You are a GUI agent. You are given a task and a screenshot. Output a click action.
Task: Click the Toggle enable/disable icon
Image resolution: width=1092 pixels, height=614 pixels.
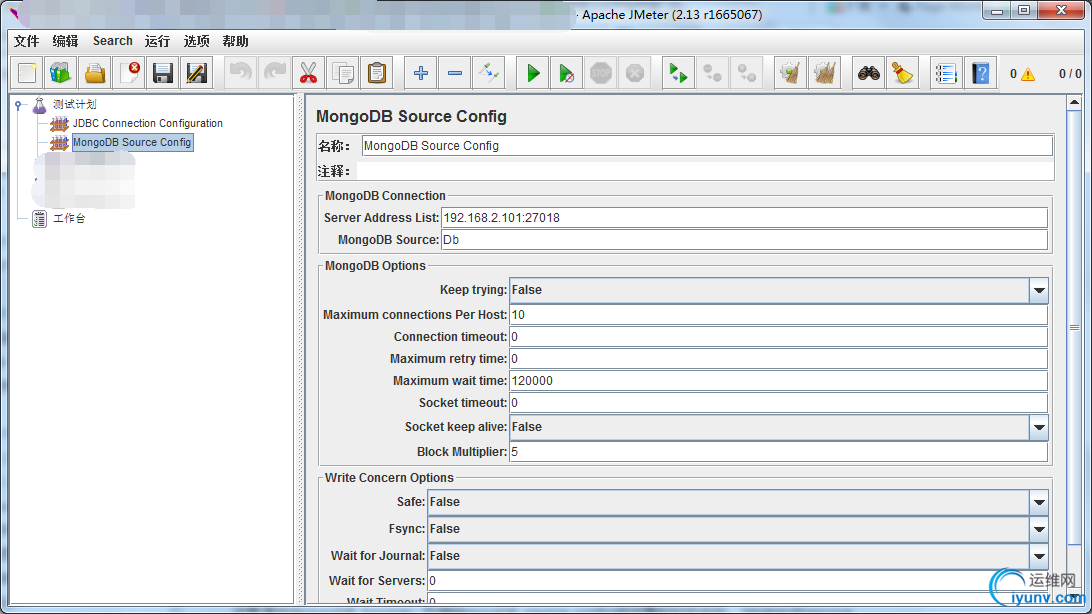pos(489,73)
